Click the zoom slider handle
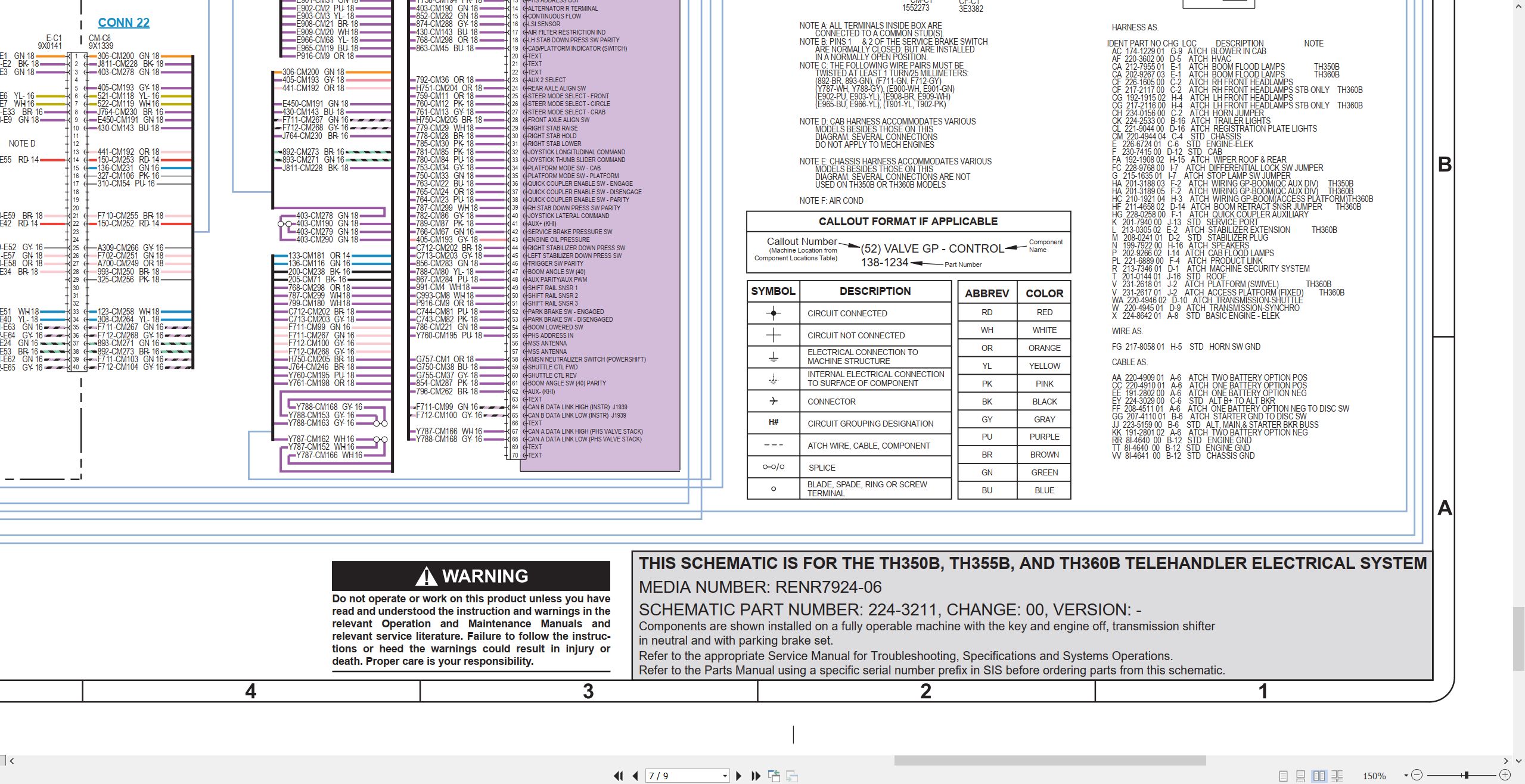The height and width of the screenshot is (784, 1525). click(1465, 776)
